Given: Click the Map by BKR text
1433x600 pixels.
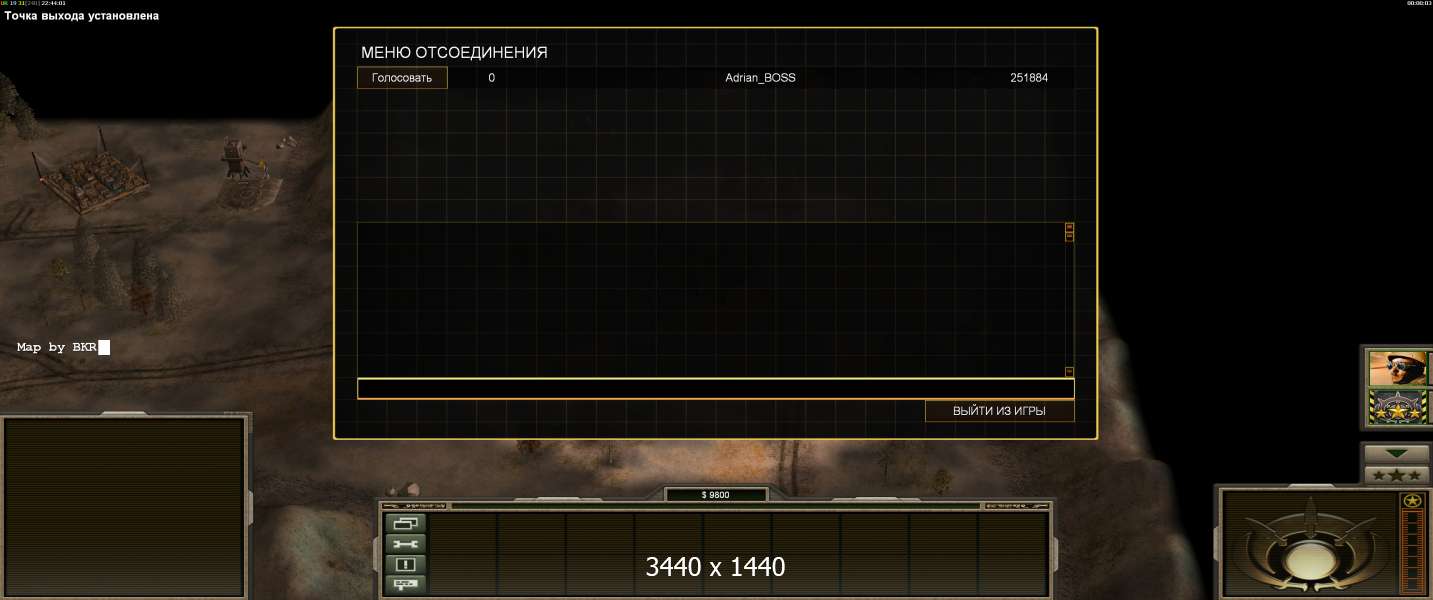Looking at the screenshot, I should tap(57, 347).
